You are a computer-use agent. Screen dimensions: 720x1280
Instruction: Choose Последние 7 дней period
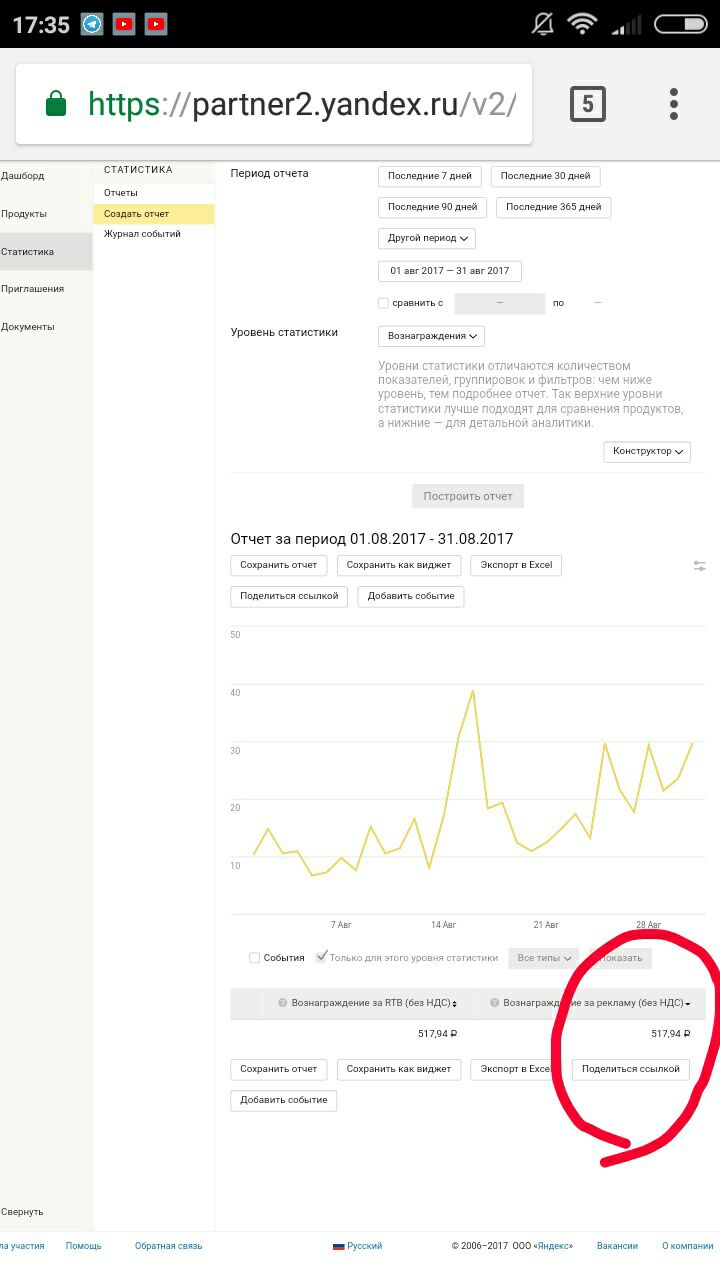click(x=430, y=176)
